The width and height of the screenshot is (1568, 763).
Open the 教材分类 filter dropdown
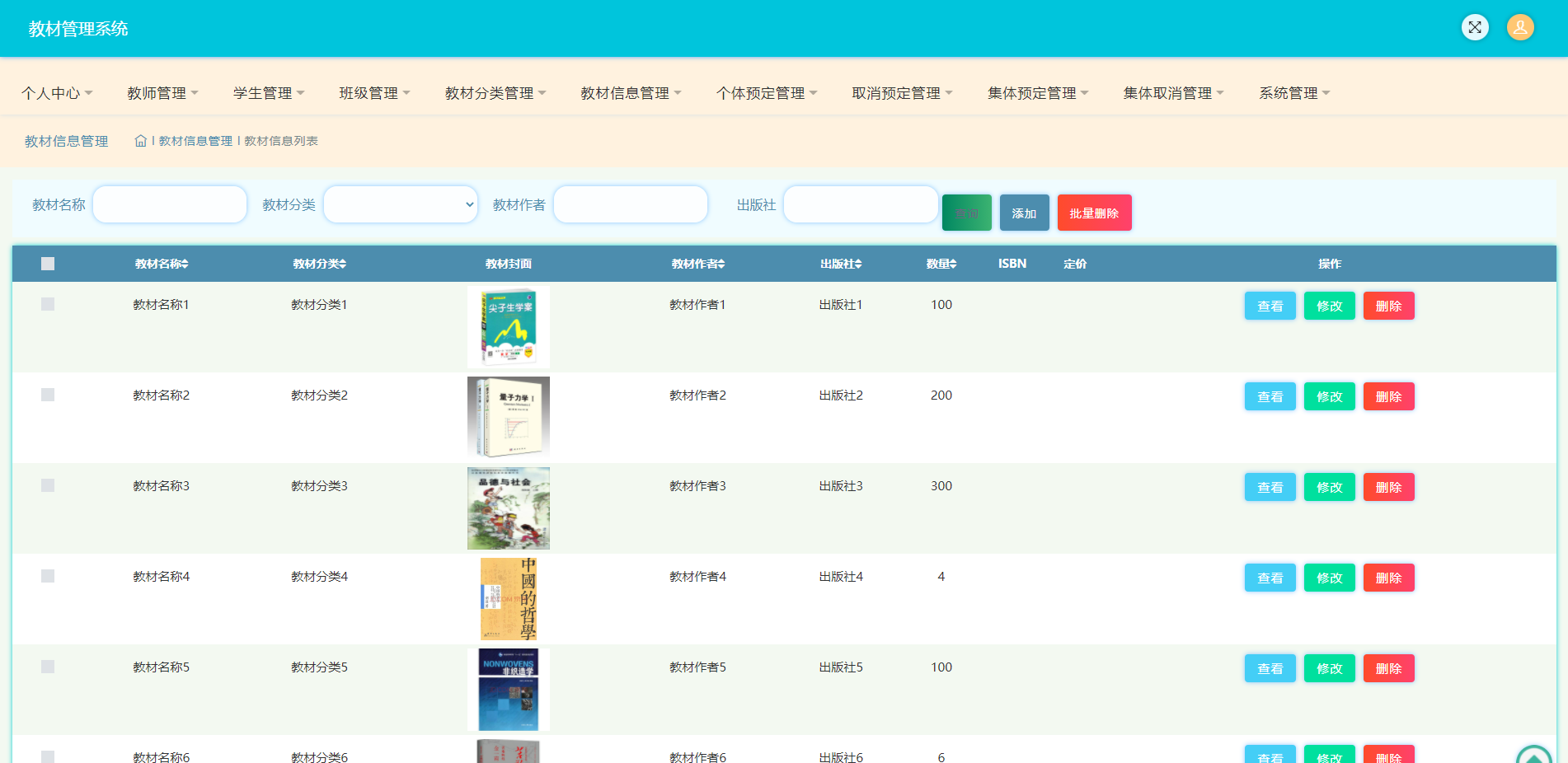click(x=401, y=204)
